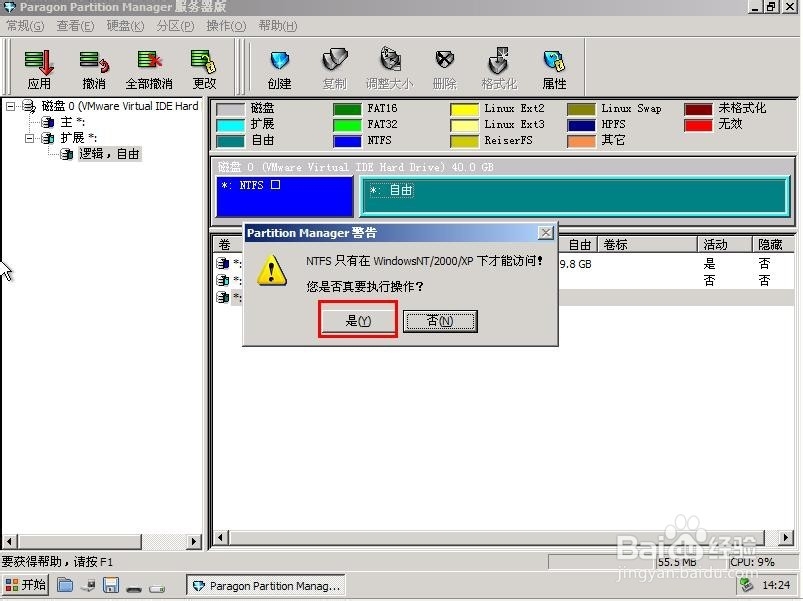Select third volume row icon in list
The height and width of the screenshot is (601, 803).
222,297
